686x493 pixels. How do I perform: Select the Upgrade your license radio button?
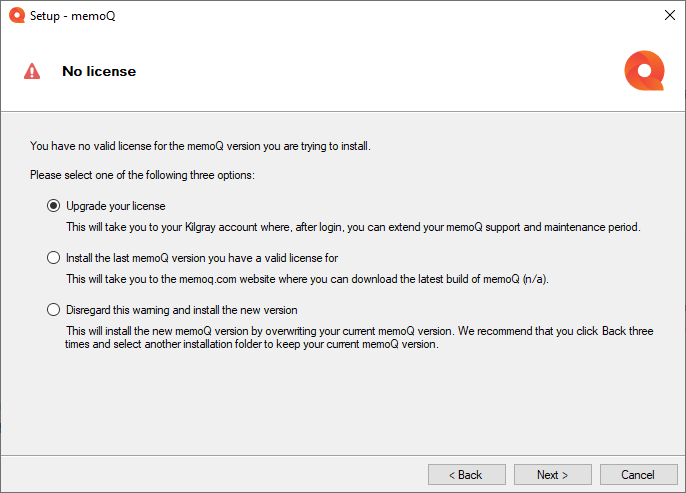click(53, 206)
